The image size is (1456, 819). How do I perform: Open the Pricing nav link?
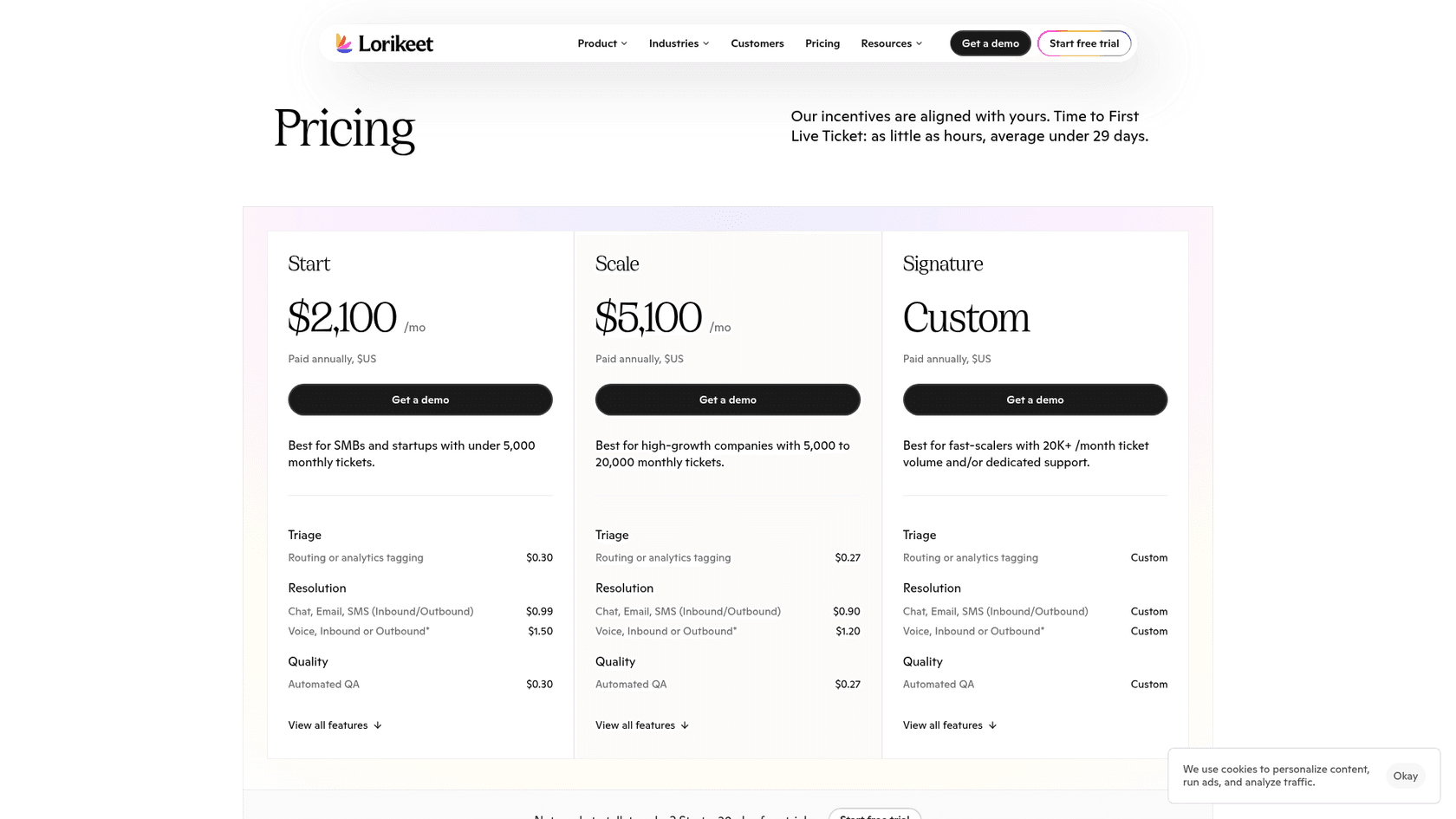(x=822, y=43)
